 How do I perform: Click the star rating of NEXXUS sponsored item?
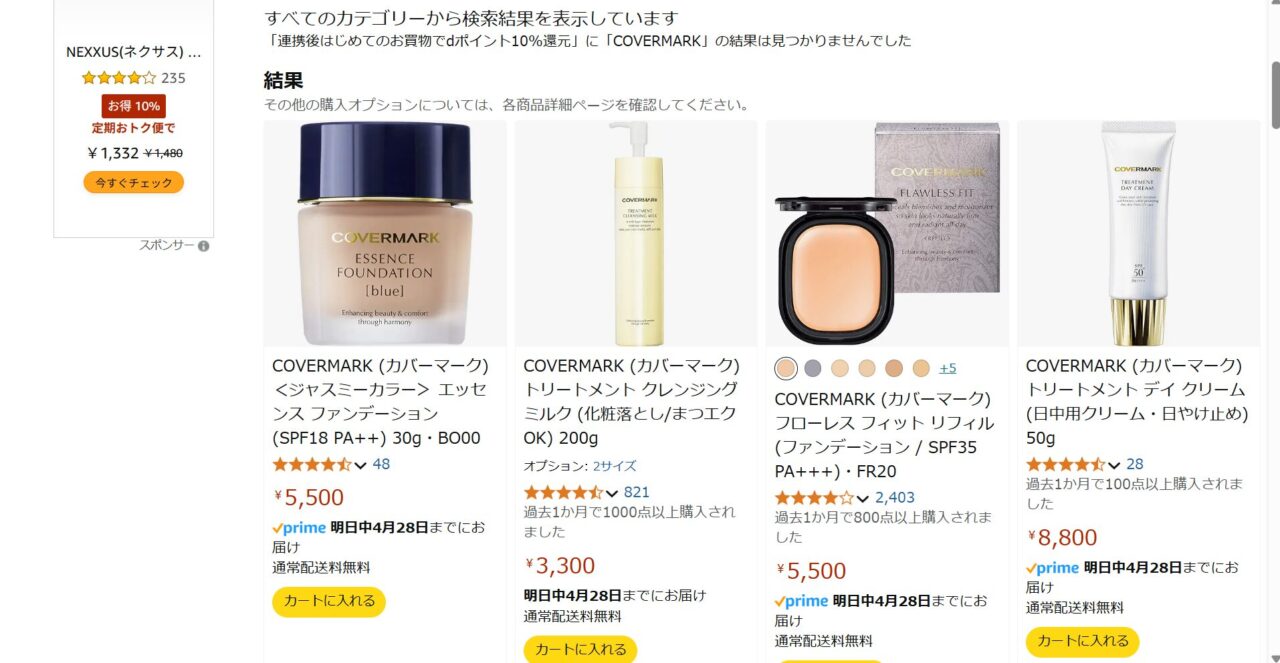click(119, 78)
